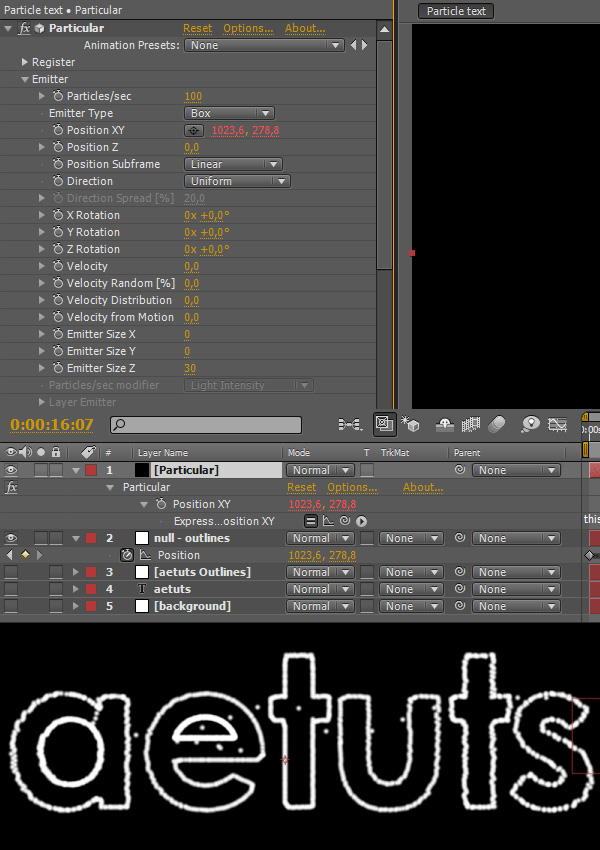Expand the Register group
The image size is (600, 850).
point(24,62)
